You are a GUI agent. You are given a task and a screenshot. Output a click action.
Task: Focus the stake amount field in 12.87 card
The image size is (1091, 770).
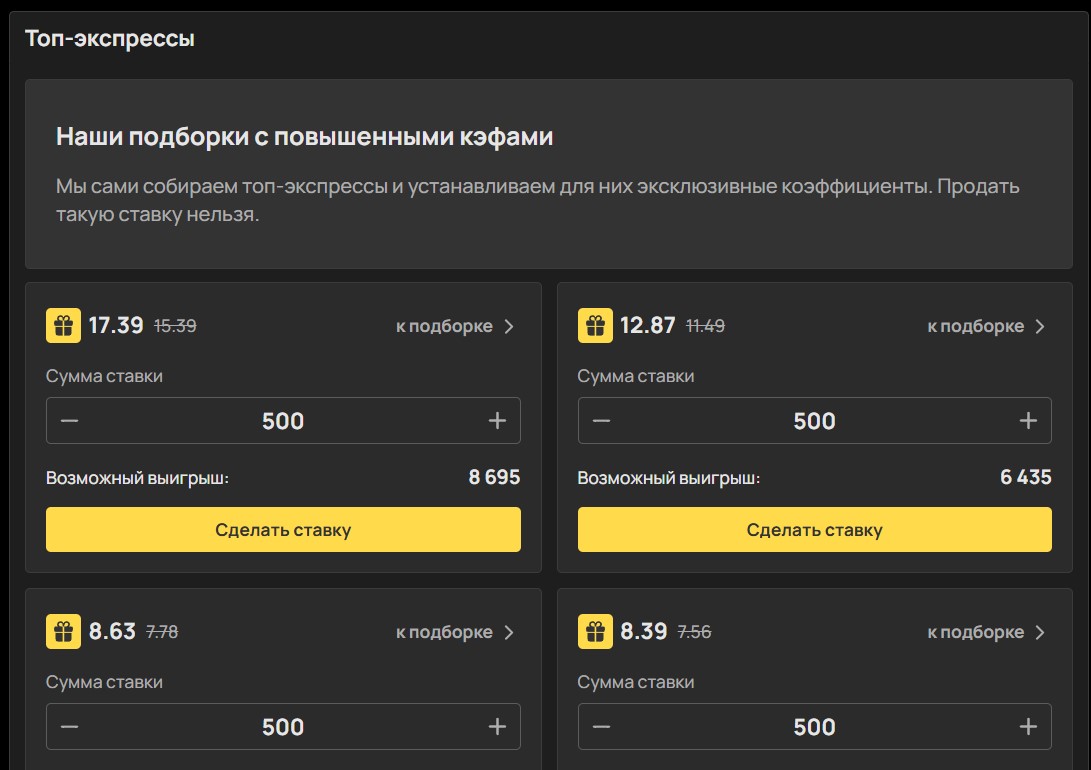point(814,421)
